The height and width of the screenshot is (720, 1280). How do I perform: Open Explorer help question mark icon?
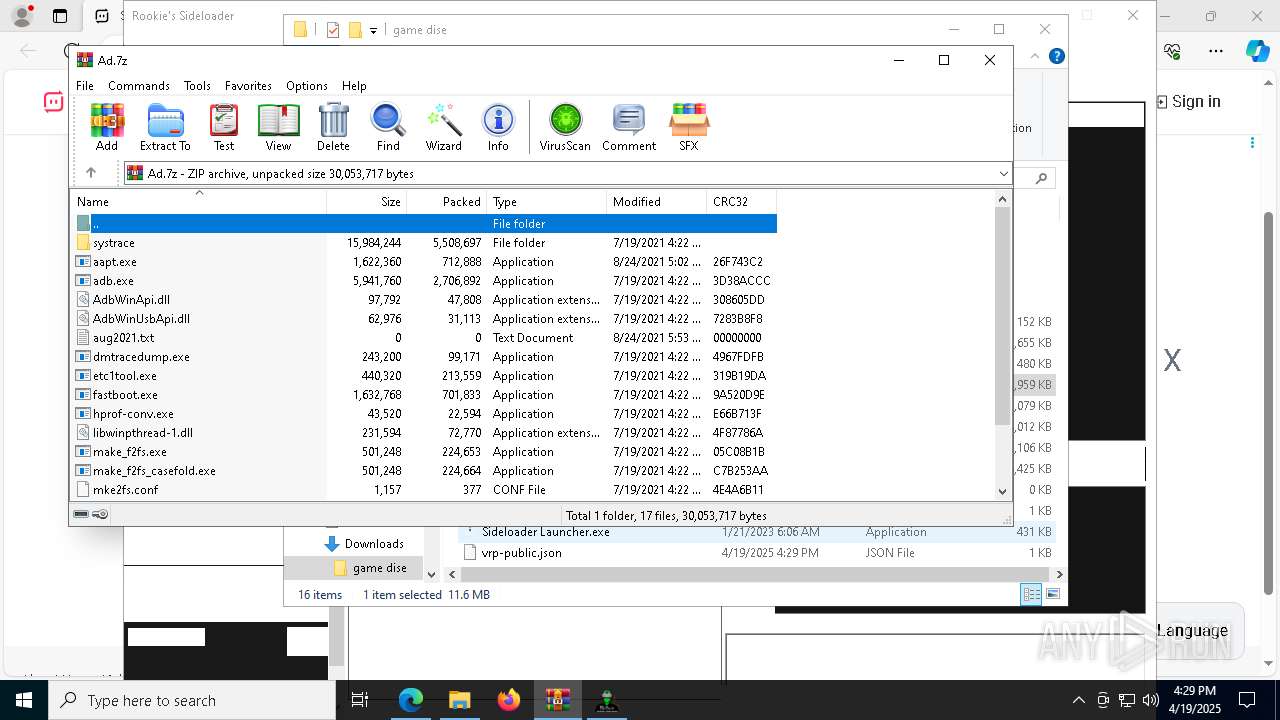[x=1057, y=57]
